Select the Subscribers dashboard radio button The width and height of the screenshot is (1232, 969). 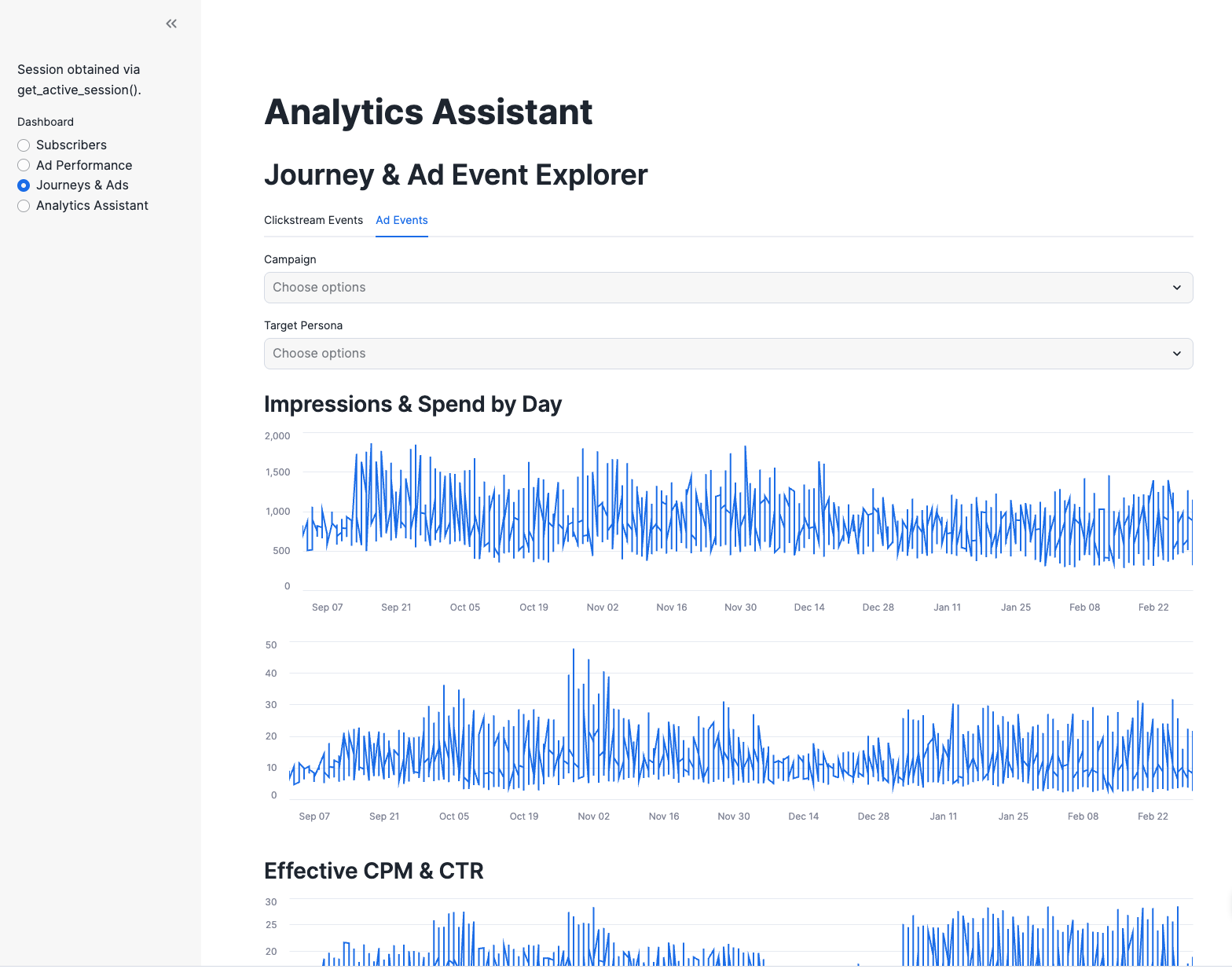click(24, 145)
